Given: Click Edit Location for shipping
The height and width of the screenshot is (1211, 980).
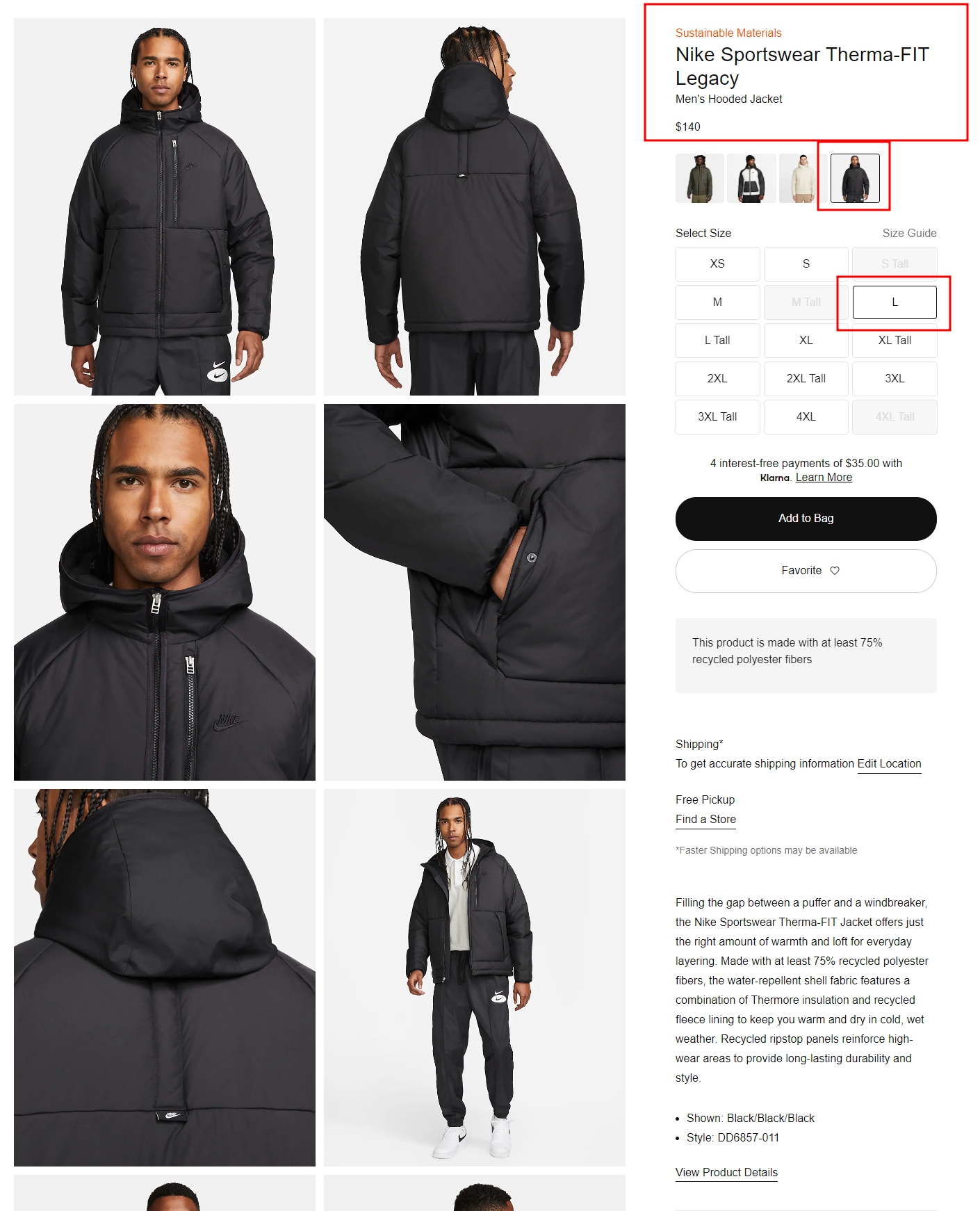Looking at the screenshot, I should click(889, 764).
